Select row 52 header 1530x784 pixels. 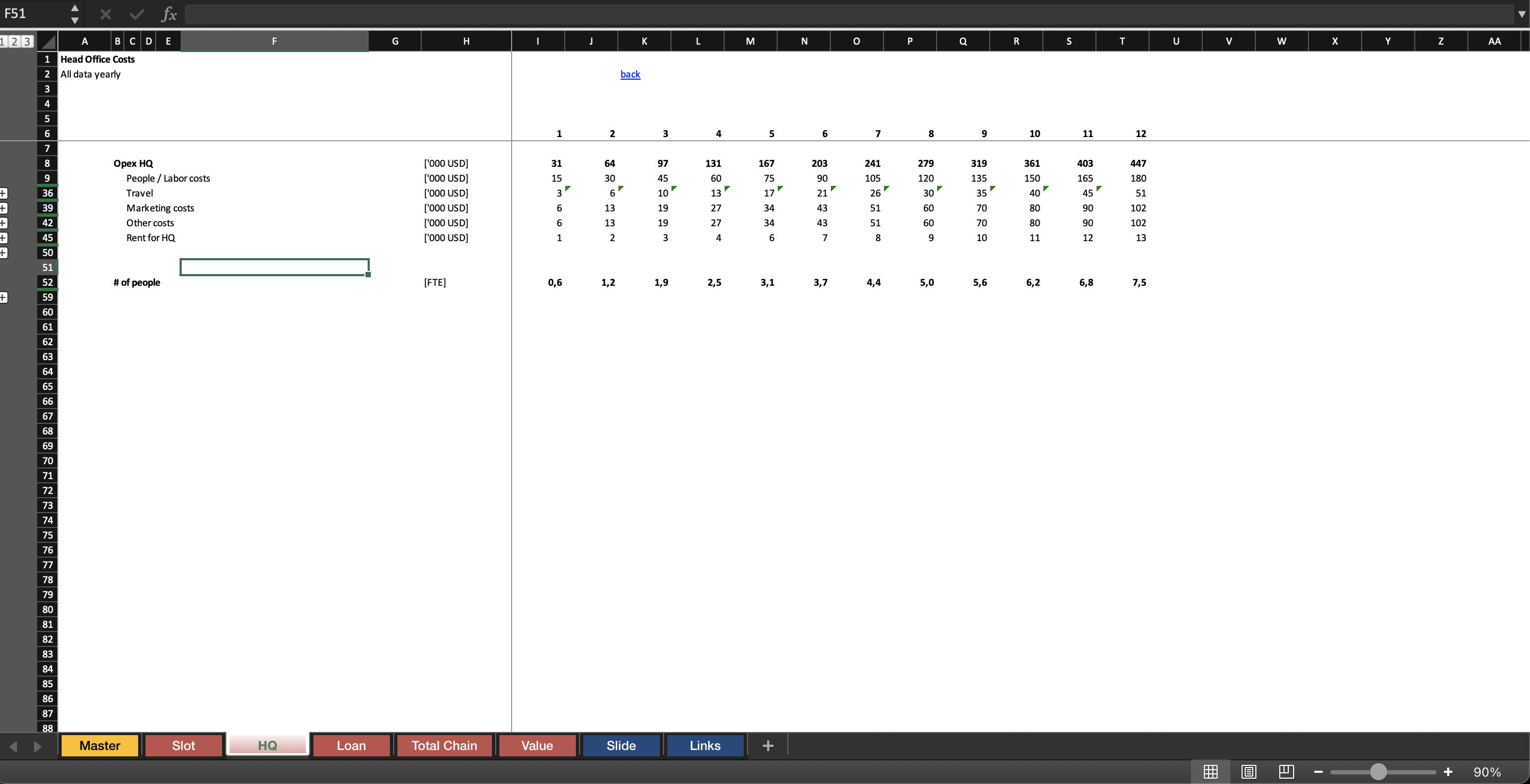[47, 282]
